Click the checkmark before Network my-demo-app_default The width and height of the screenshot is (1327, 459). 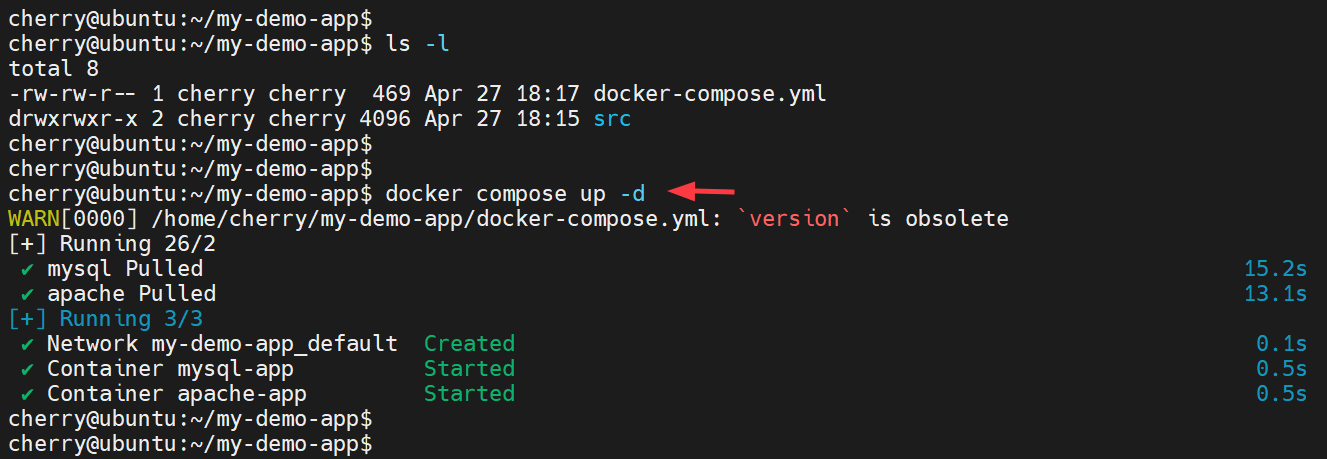[x=28, y=344]
